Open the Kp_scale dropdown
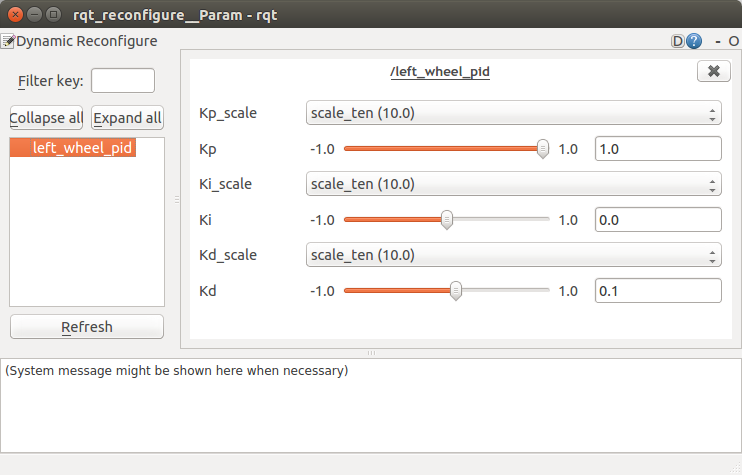This screenshot has height=475, width=742. pyautogui.click(x=513, y=113)
